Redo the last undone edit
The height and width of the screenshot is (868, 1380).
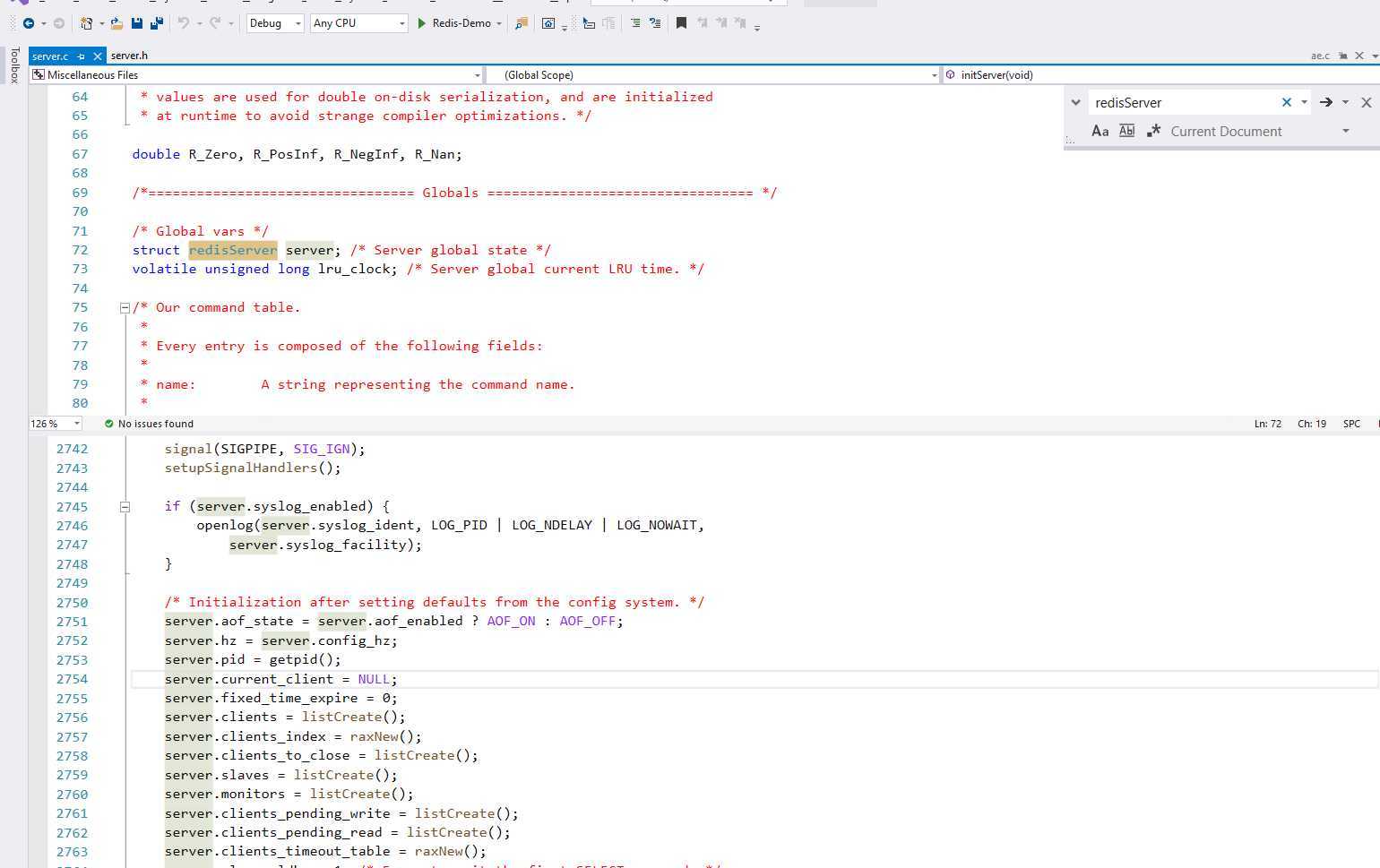point(215,23)
